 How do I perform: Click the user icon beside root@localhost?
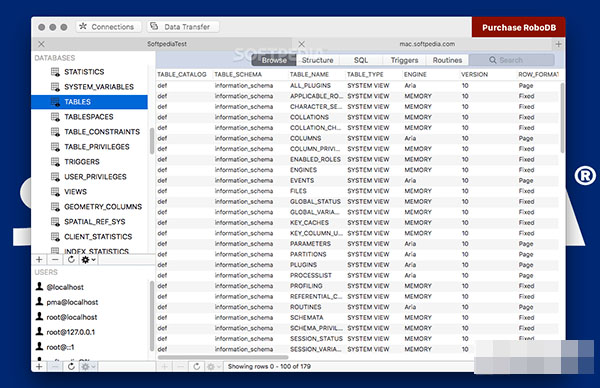pyautogui.click(x=39, y=316)
